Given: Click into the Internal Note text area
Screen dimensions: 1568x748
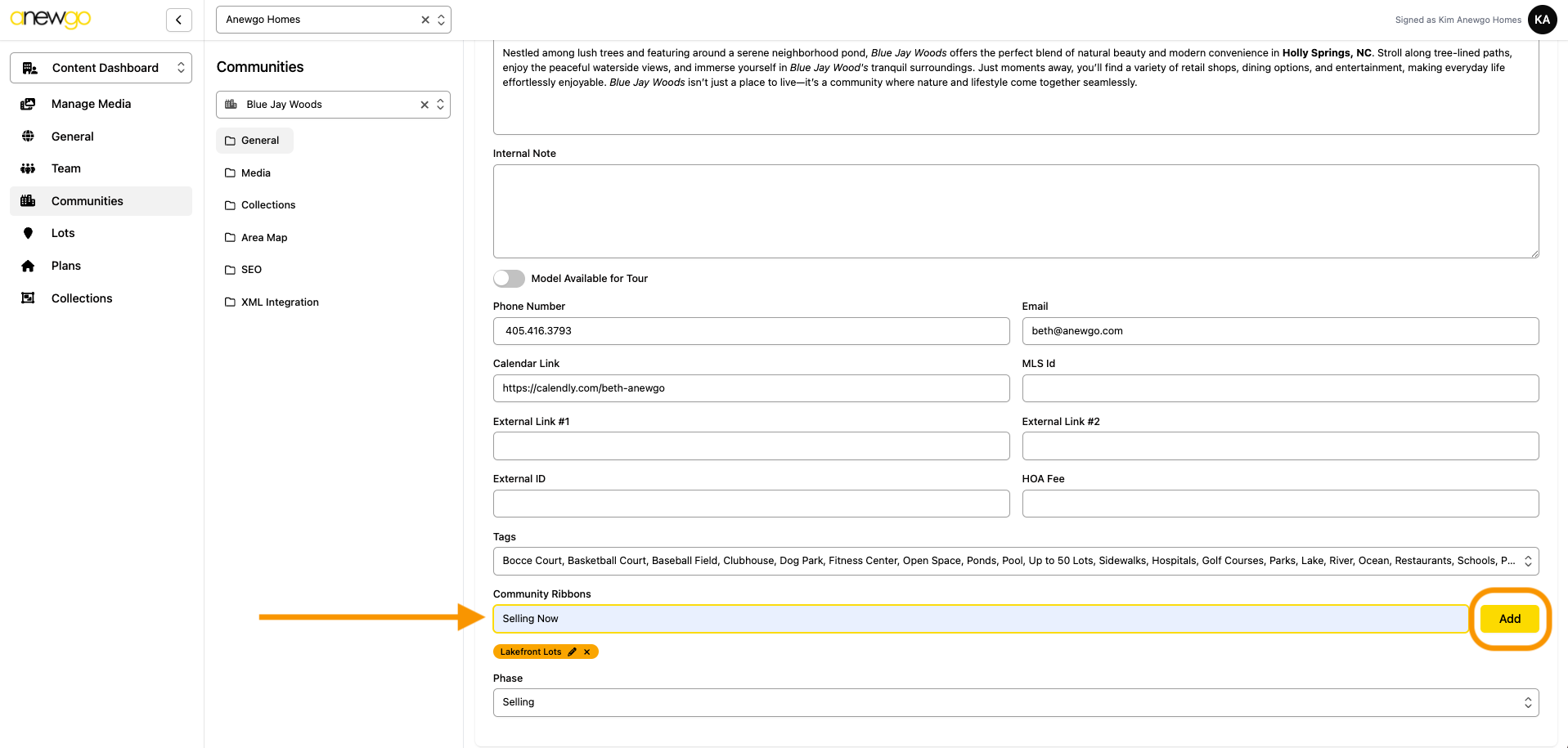Looking at the screenshot, I should pyautogui.click(x=1015, y=211).
